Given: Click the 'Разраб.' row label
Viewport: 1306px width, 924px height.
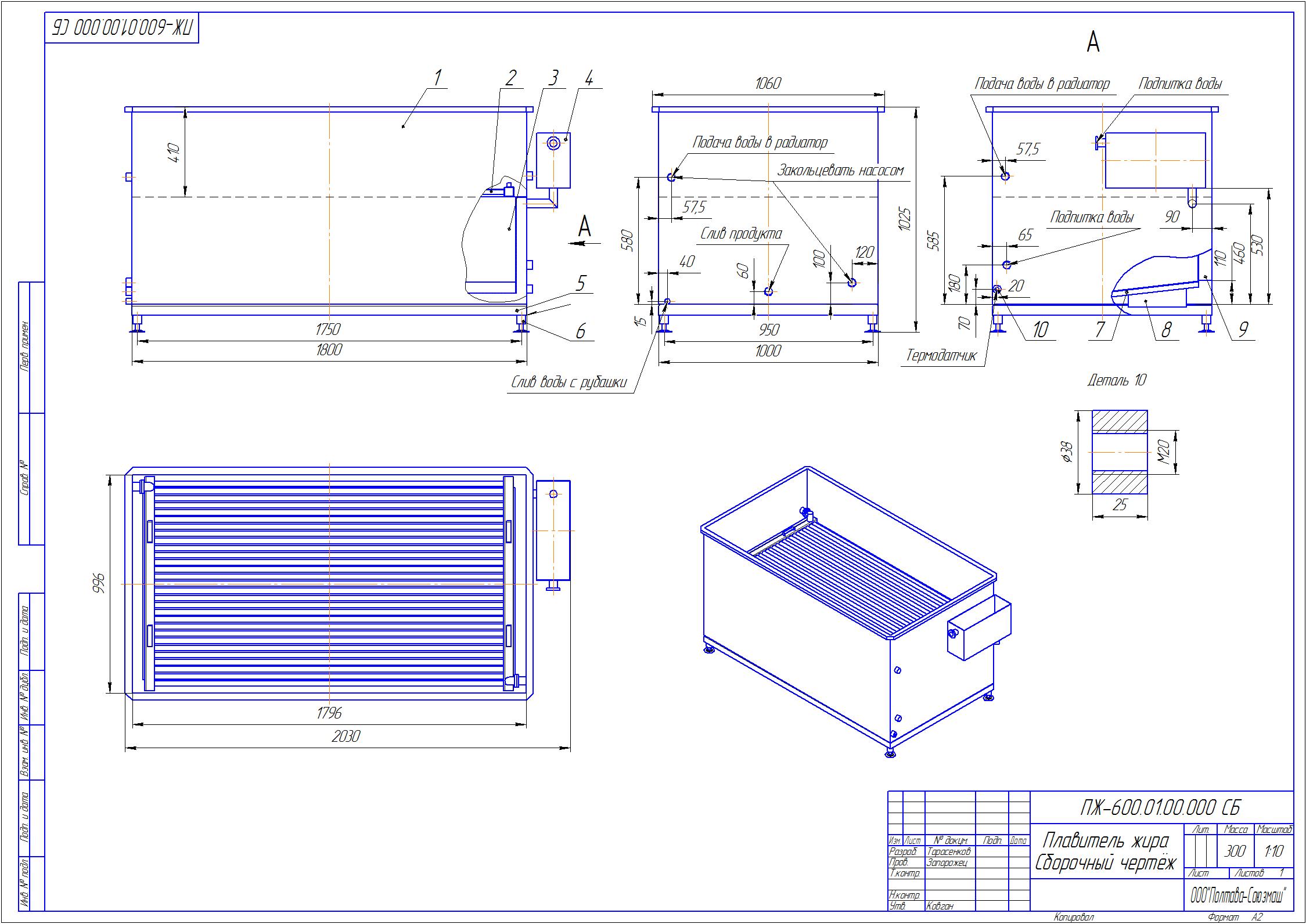Looking at the screenshot, I should pos(902,851).
